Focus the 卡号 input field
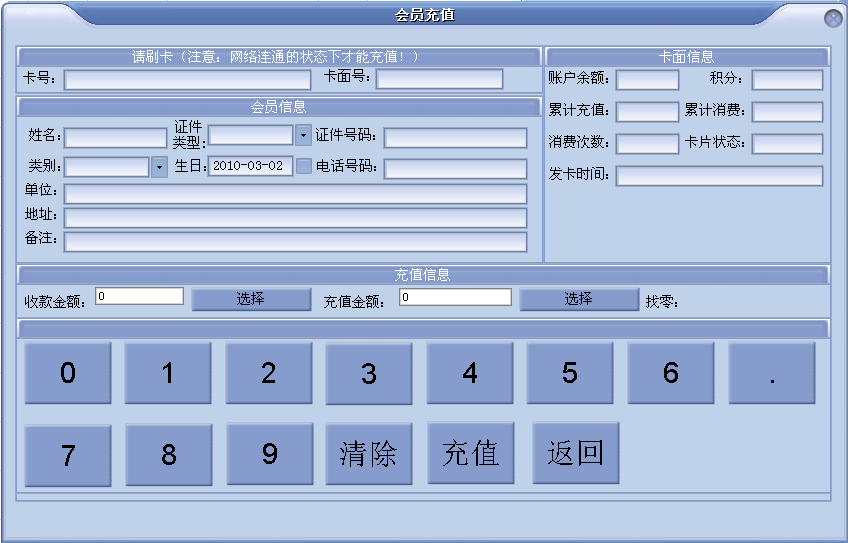 (187, 80)
